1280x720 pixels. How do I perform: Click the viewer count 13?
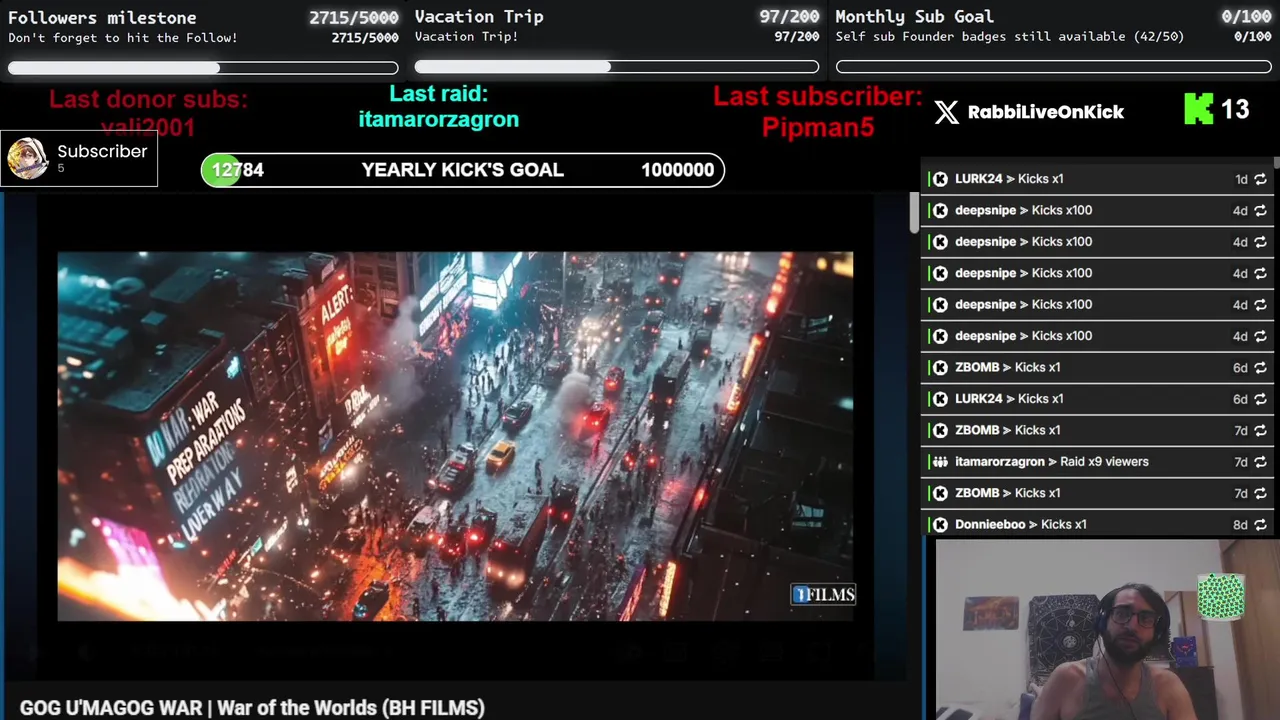(1235, 110)
